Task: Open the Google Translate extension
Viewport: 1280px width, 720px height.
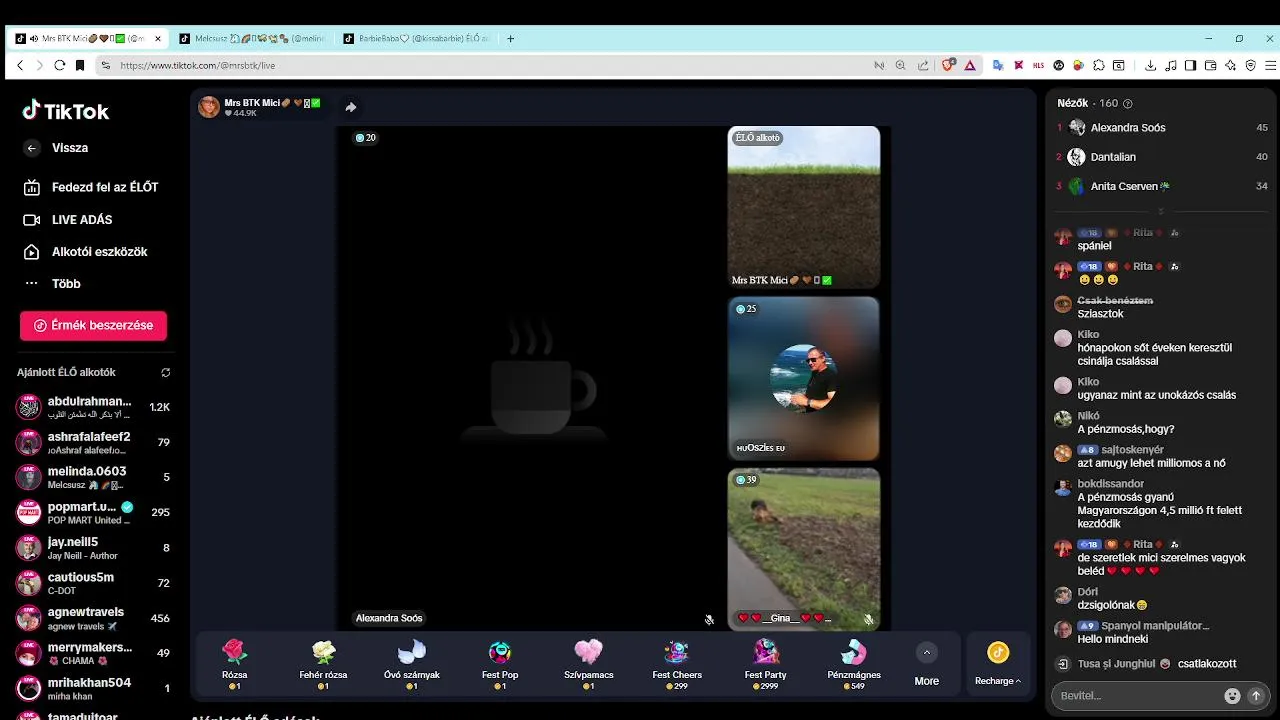Action: [x=997, y=65]
